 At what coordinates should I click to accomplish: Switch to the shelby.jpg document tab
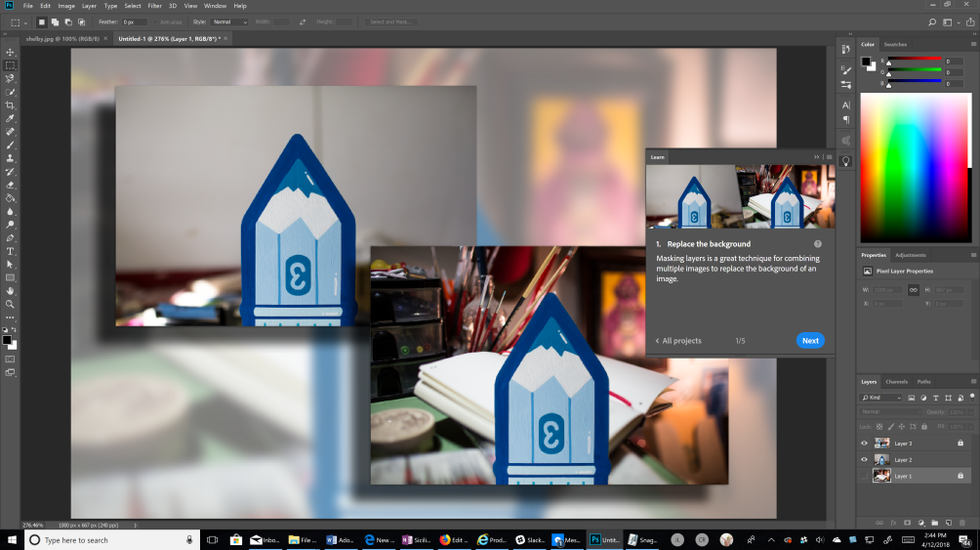pos(62,39)
